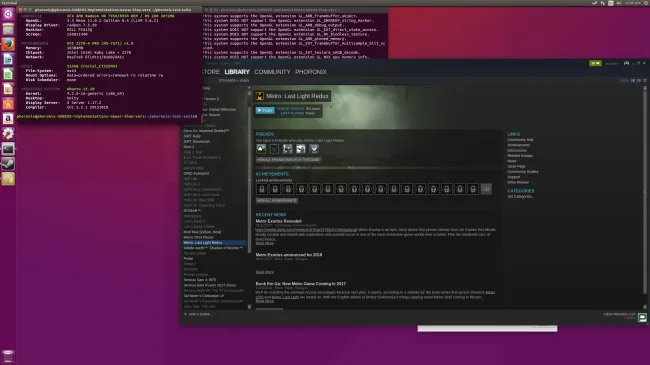
Task: Click Add a Game at bottom left
Action: pos(199,314)
